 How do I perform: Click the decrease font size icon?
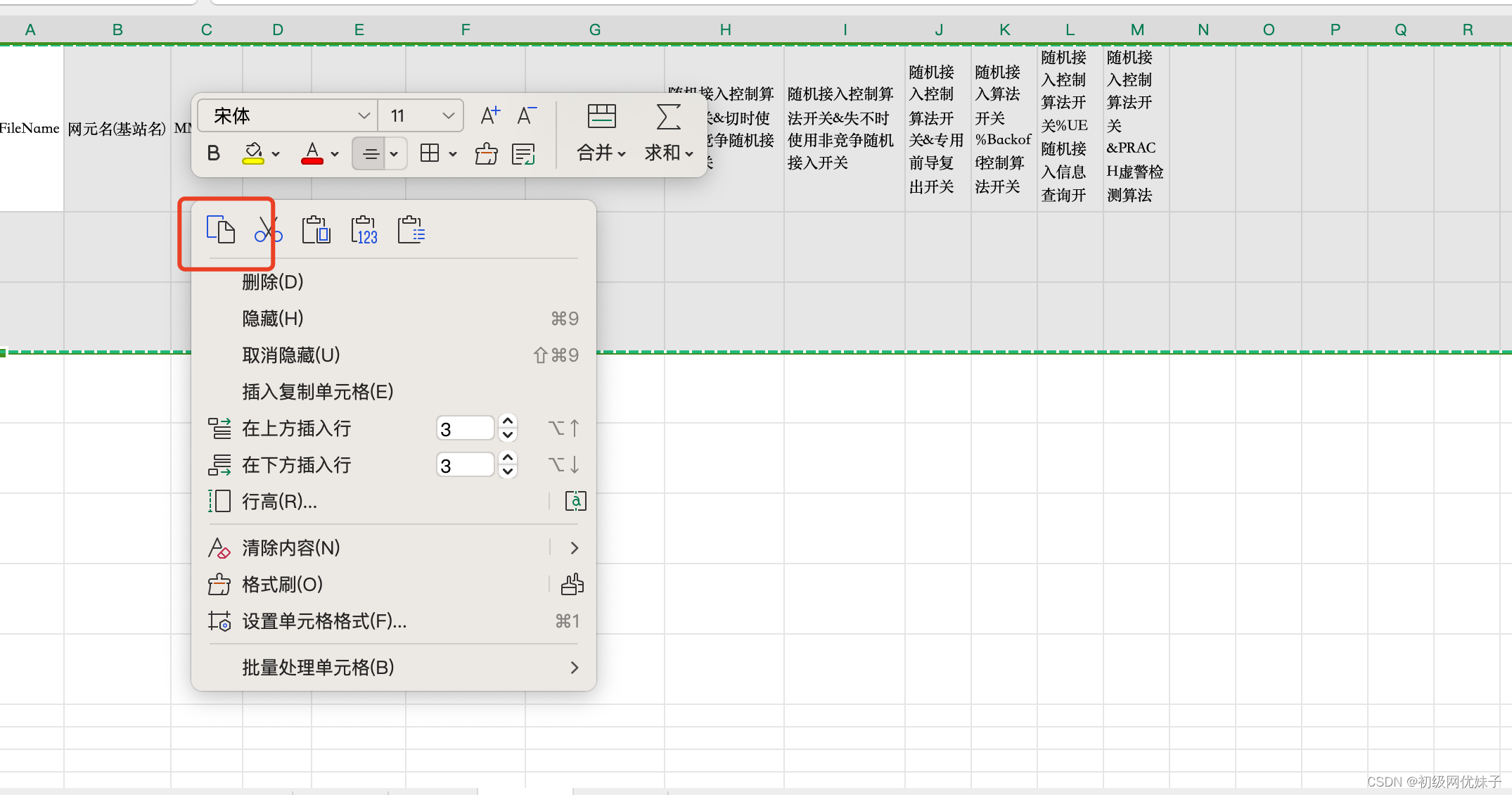527,115
